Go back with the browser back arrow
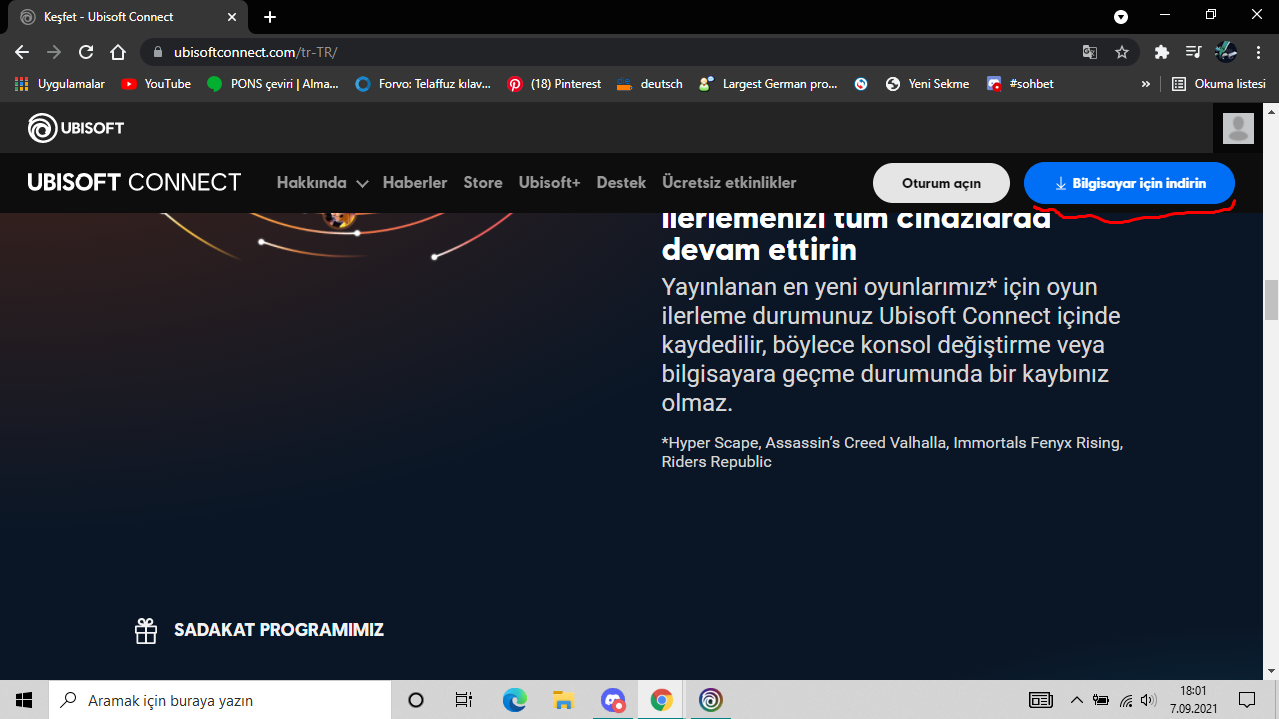 tap(22, 52)
